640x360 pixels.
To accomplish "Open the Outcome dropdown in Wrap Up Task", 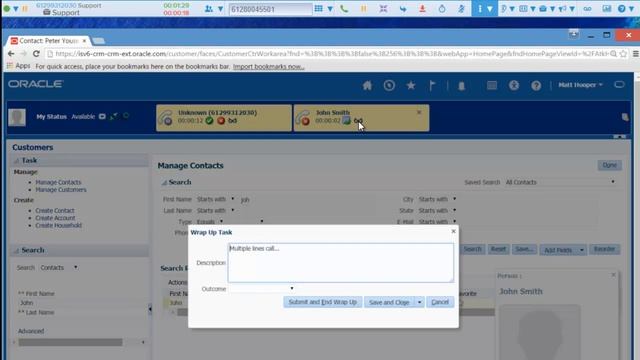I will tap(291, 289).
